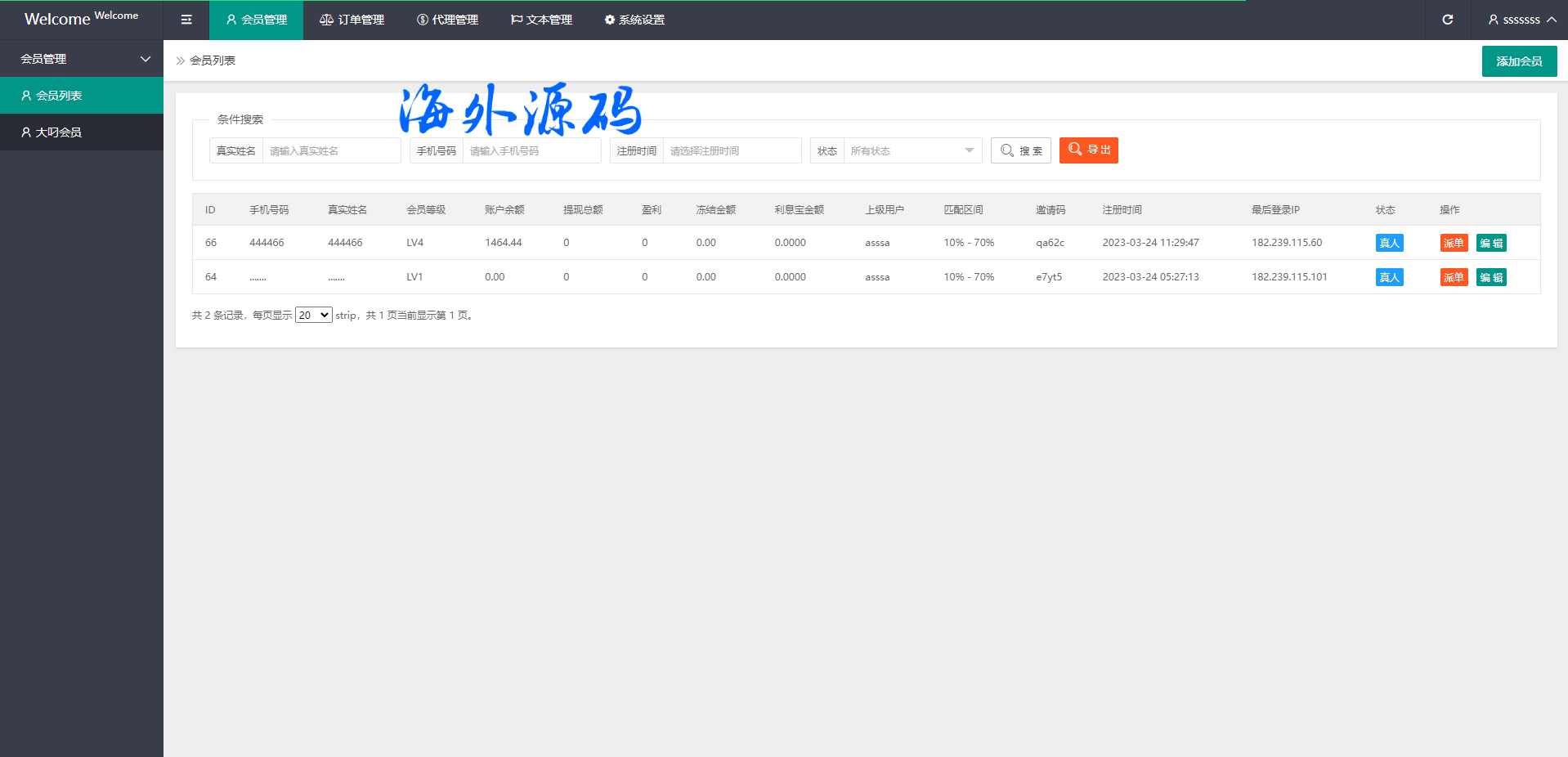
Task: Open the 会员管理 top navigation tab
Action: [256, 20]
